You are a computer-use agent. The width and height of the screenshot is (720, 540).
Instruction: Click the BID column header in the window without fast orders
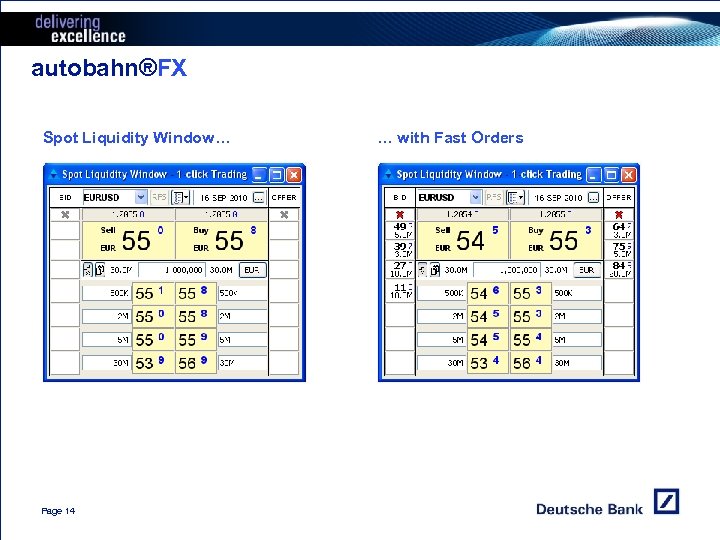point(65,197)
